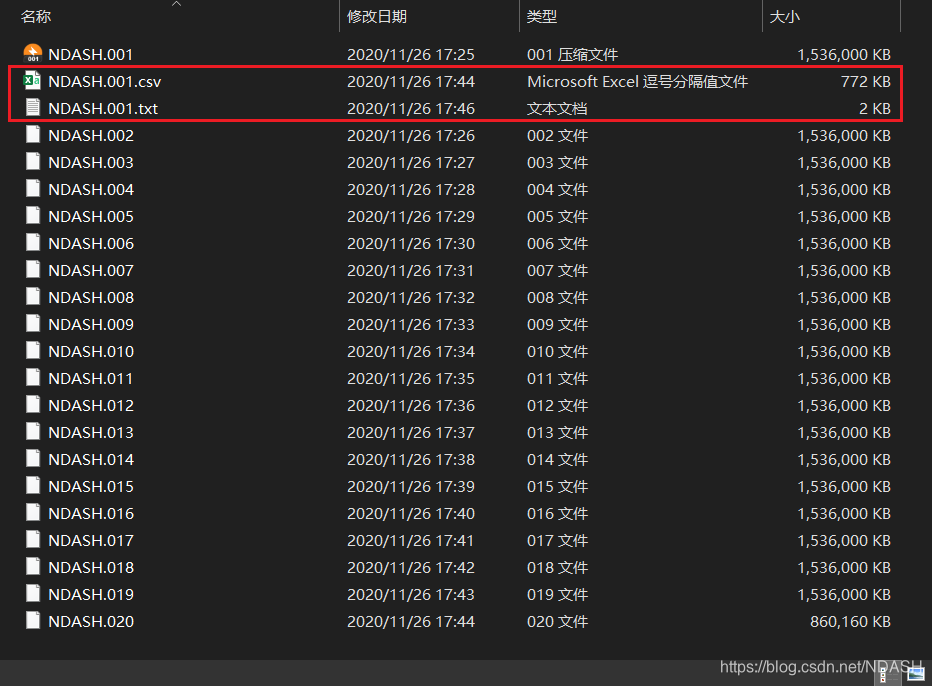
Task: Click the type '文本文档' of NDASH.001.txt
Action: [x=557, y=109]
